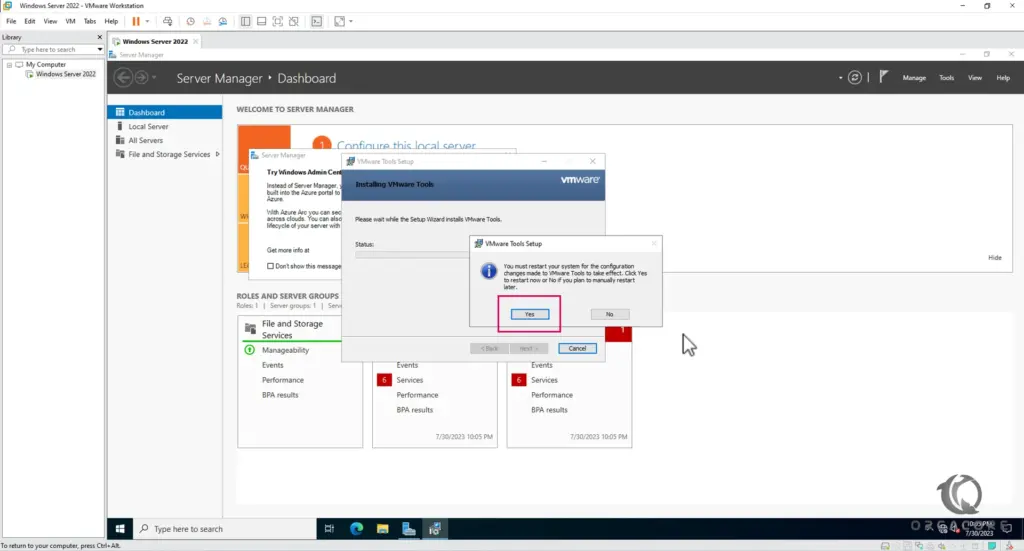Toggle the library sidebar view icon
1024x551 pixels.
pos(246,22)
